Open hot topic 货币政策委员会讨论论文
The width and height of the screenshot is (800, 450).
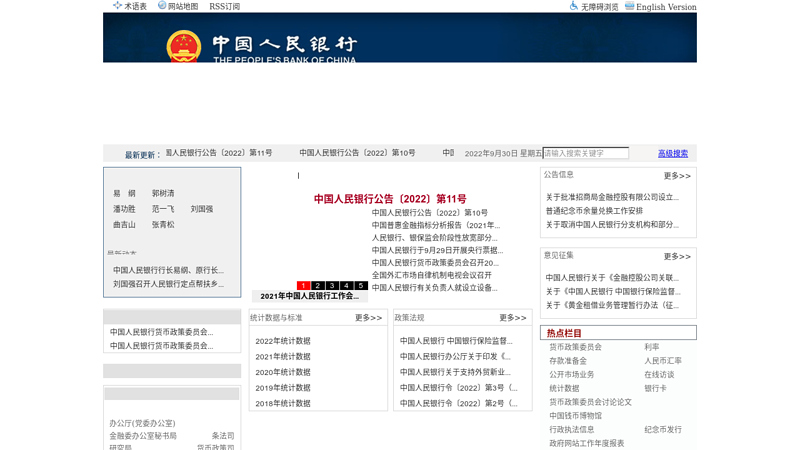590,402
